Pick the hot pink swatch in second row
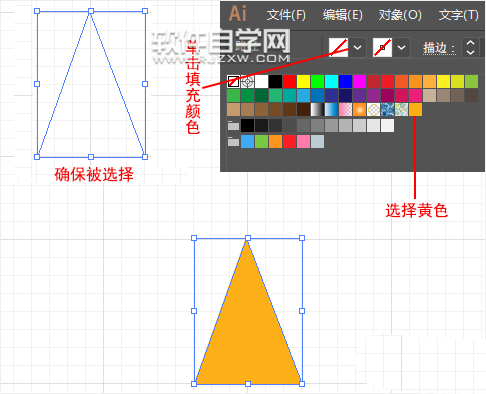 click(x=415, y=95)
